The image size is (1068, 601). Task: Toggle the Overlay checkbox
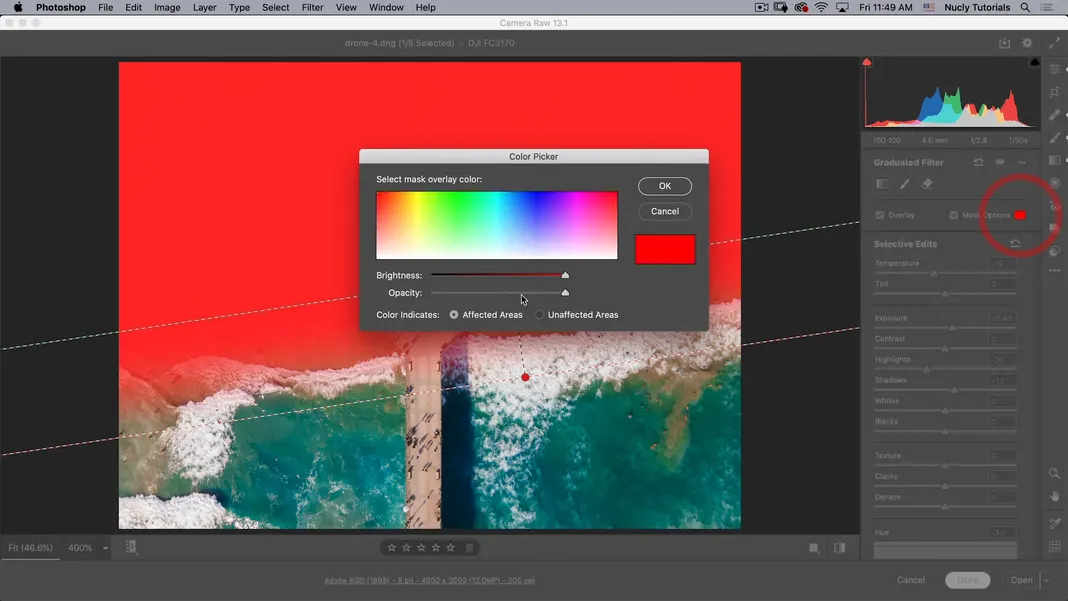point(880,215)
